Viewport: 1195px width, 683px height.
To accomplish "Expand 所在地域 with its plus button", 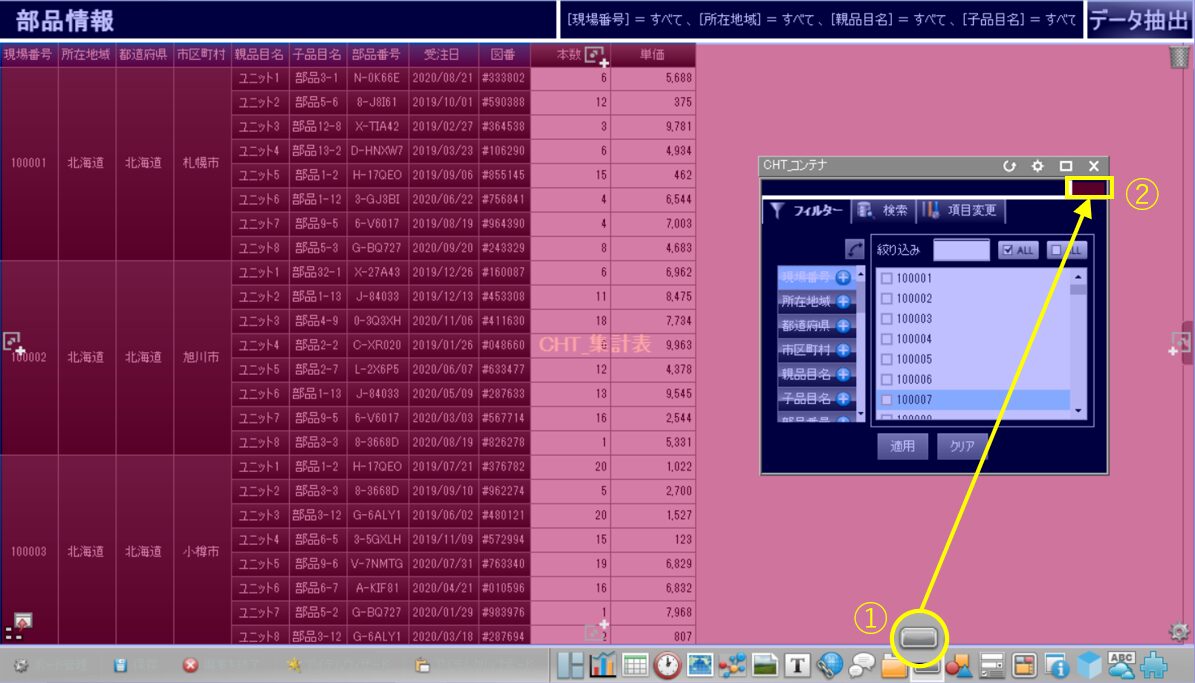I will click(x=843, y=301).
